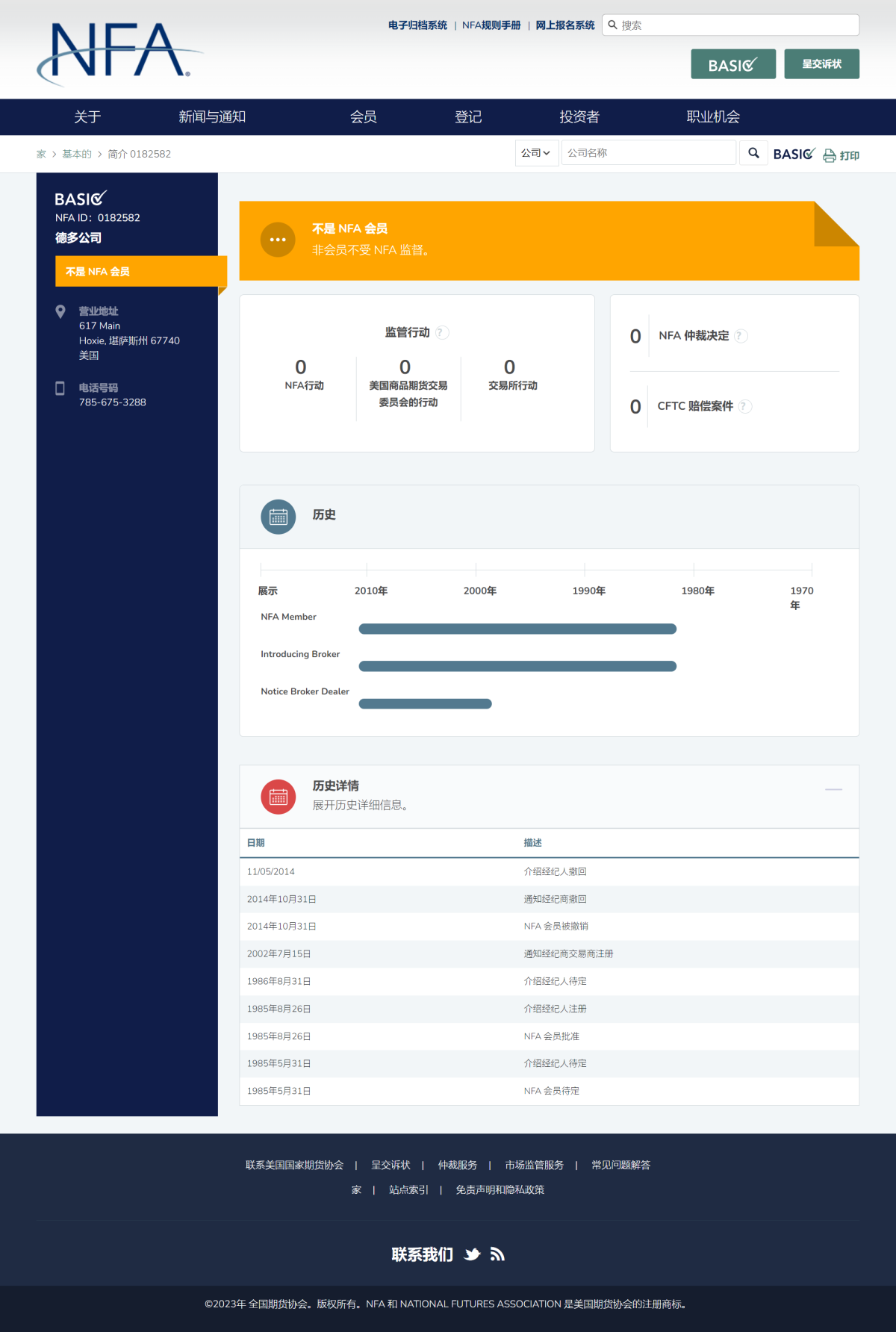Open the 新闻与通知 menu
Screen dimensions: 896x1332
pyautogui.click(x=212, y=117)
